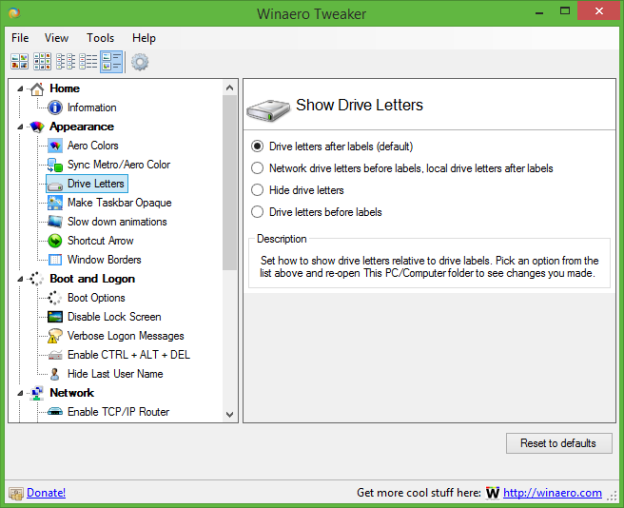Viewport: 624px width, 508px height.
Task: Click the Enable CTRL + ALT + DEL icon
Action: (x=55, y=355)
